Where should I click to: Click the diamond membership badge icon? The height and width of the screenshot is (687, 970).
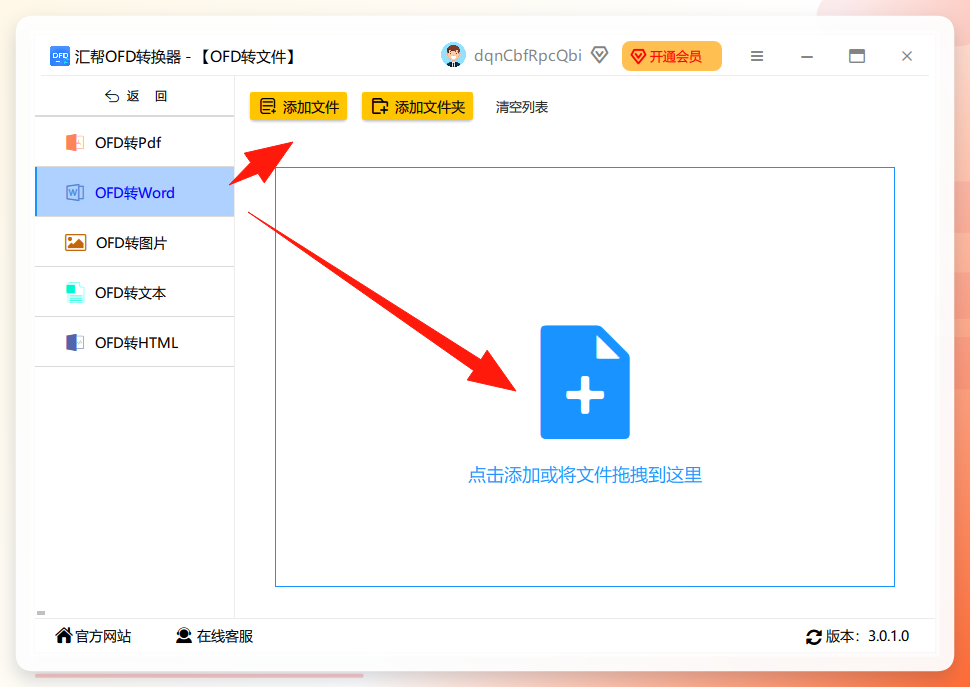tap(599, 55)
